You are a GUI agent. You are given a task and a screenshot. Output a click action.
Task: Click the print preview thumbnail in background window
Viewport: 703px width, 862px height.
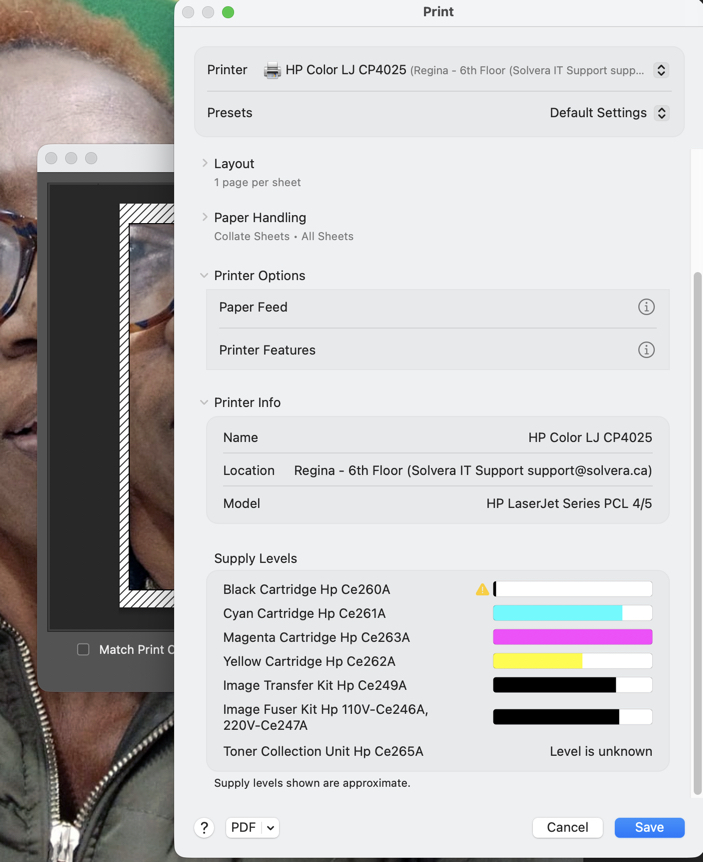[x=147, y=406]
